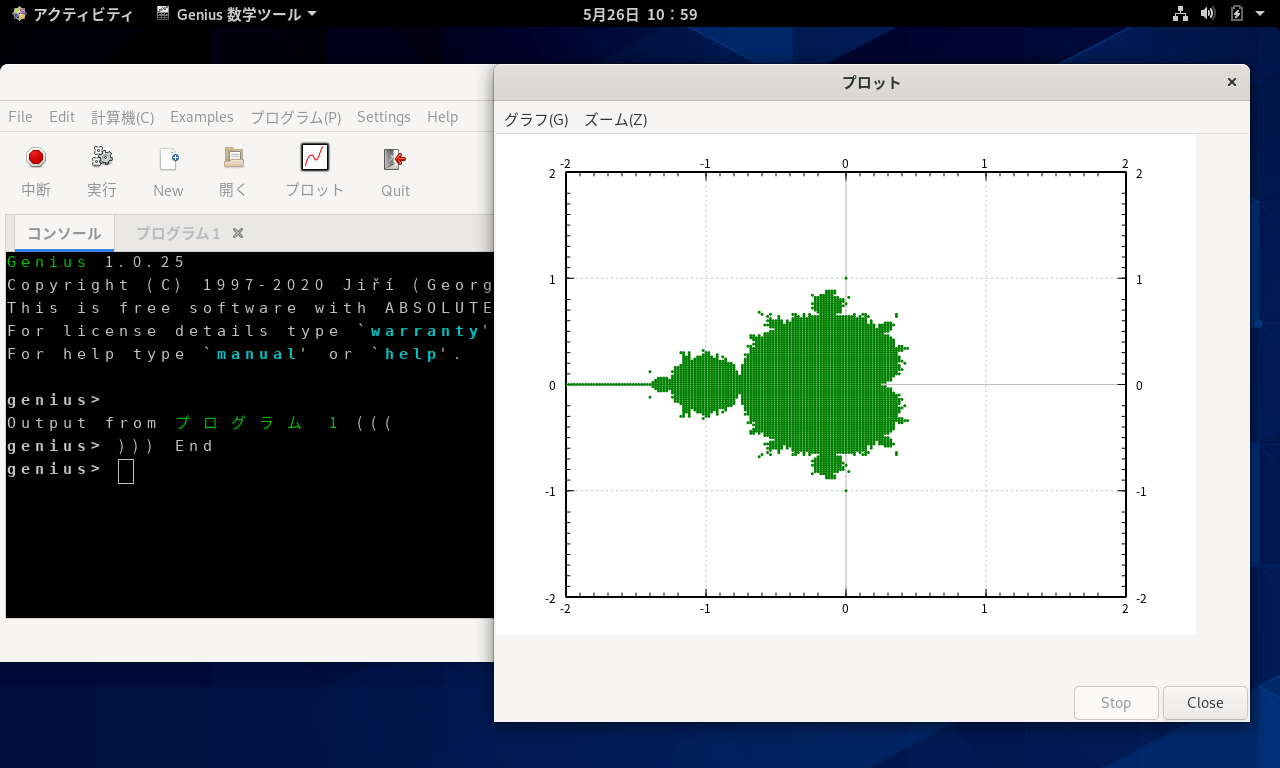This screenshot has height=768, width=1280.
Task: Open アクティビティ overview
Action: pyautogui.click(x=83, y=14)
